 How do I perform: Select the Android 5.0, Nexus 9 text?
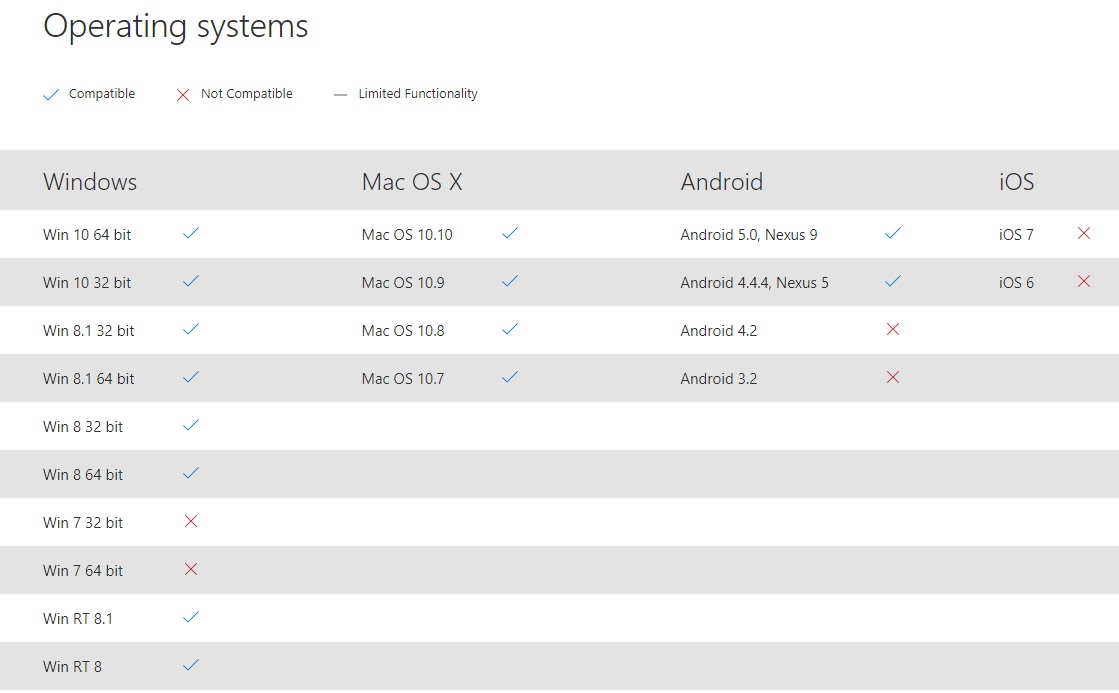(749, 235)
